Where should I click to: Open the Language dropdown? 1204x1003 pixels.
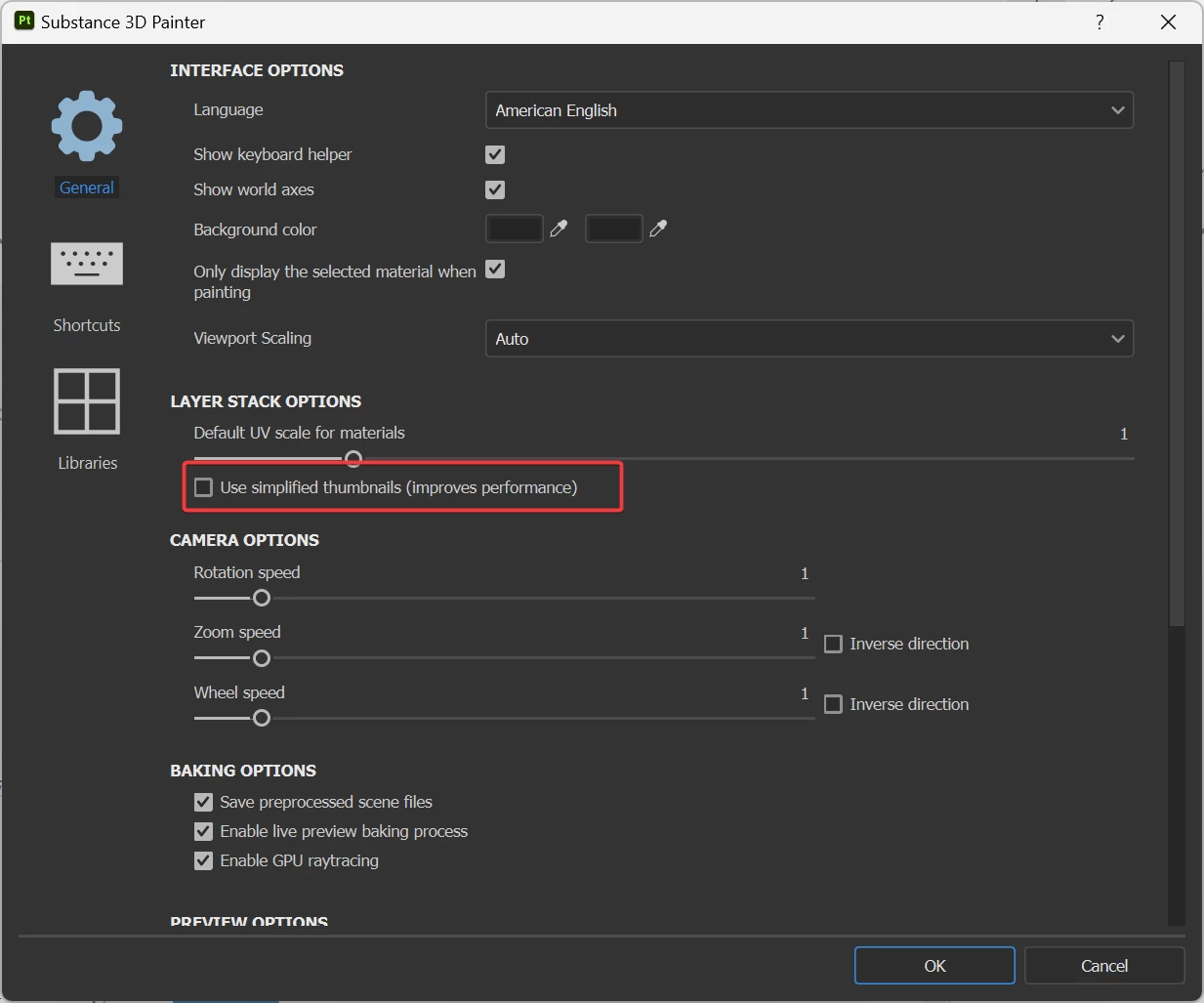[810, 110]
